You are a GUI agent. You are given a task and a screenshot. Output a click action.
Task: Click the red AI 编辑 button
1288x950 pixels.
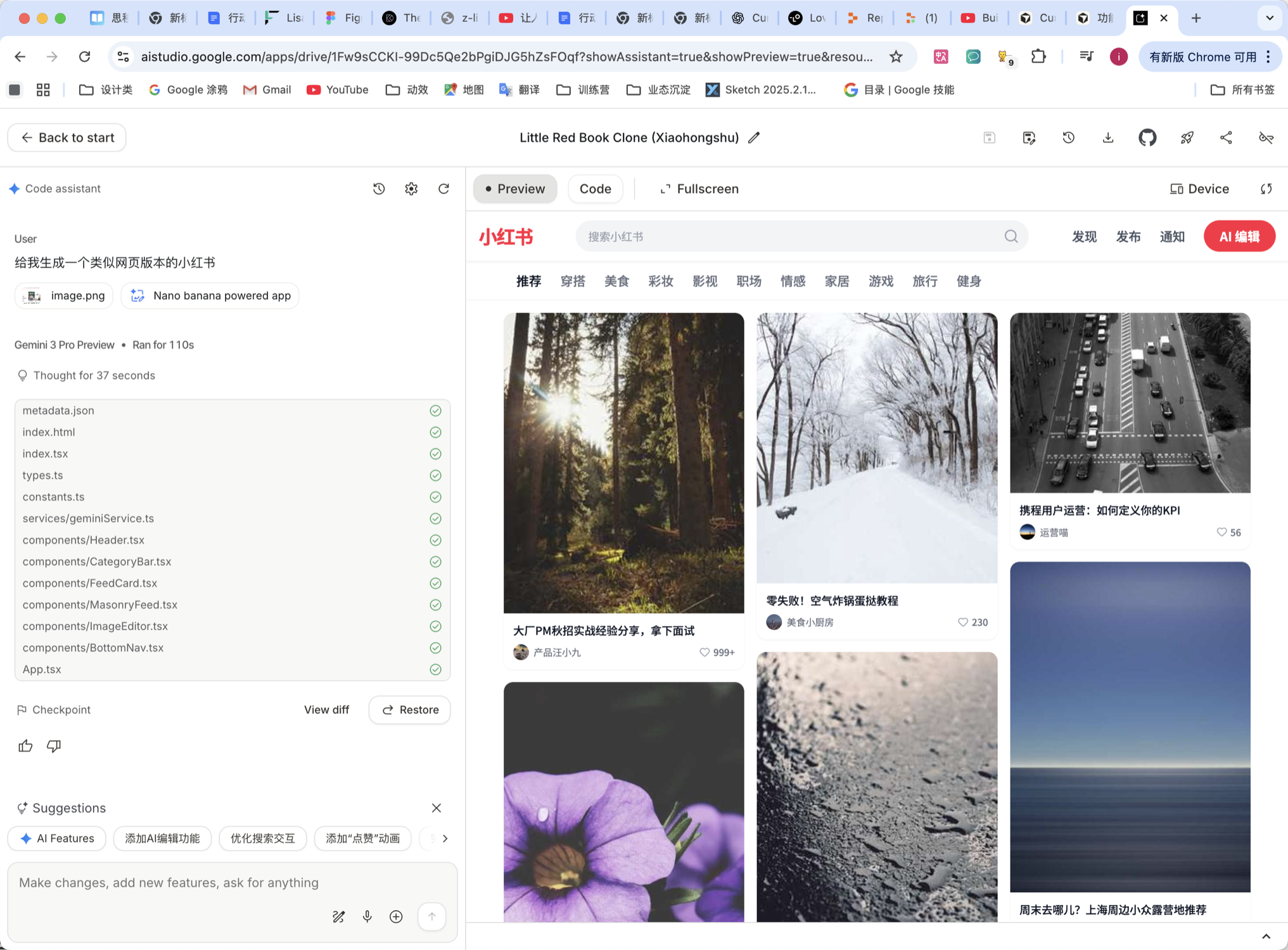point(1239,236)
